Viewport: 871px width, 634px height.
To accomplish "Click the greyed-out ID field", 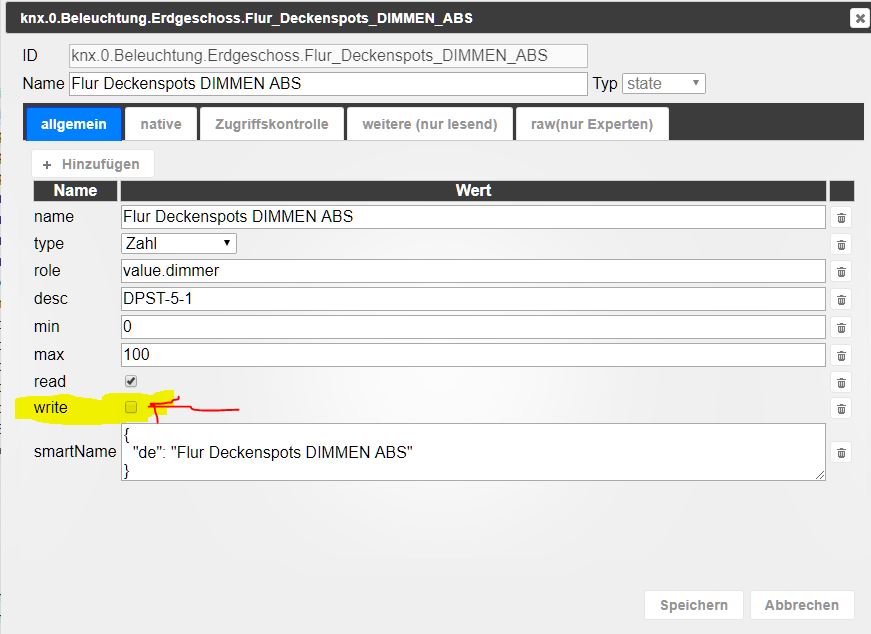I will coord(328,56).
